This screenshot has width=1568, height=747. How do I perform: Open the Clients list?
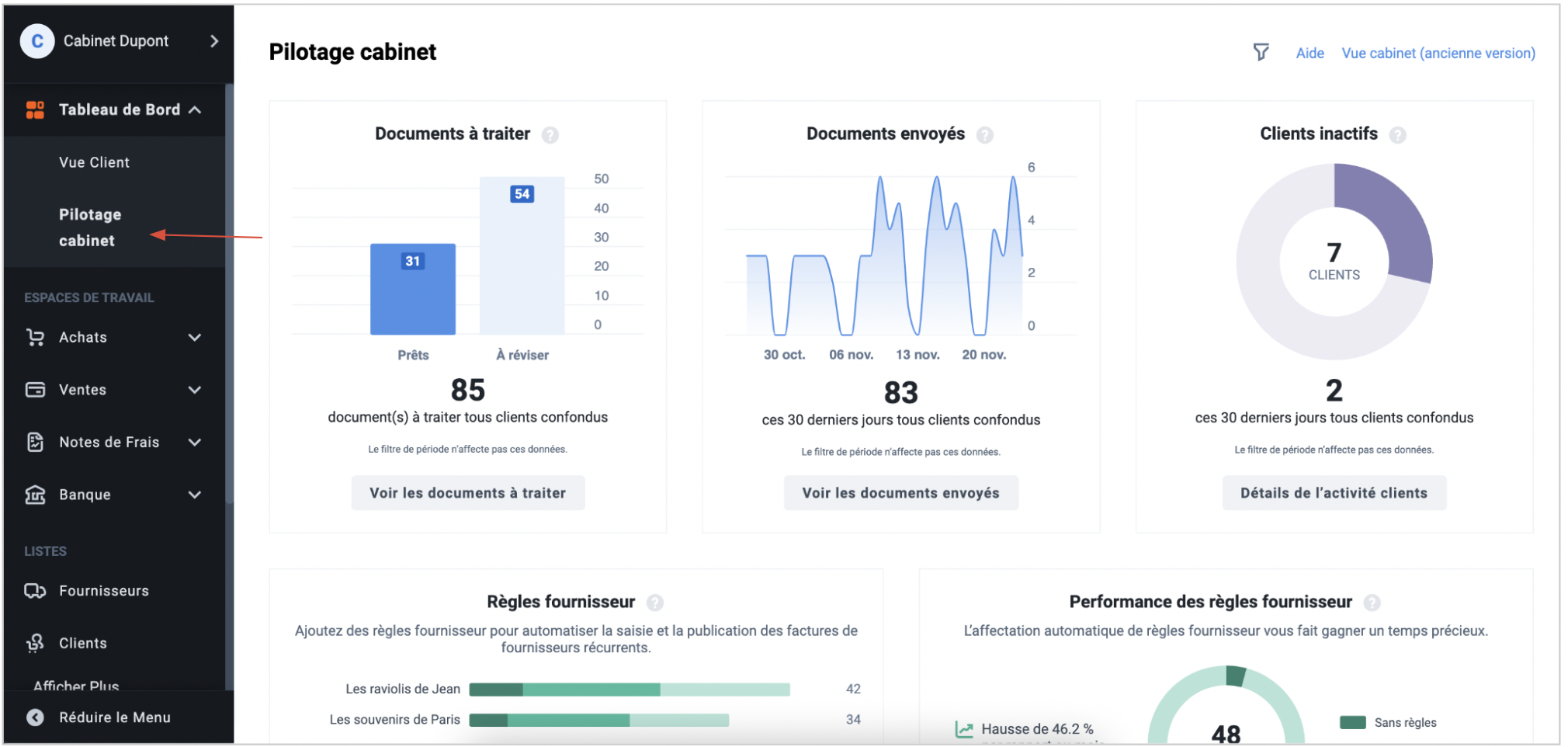[x=83, y=643]
